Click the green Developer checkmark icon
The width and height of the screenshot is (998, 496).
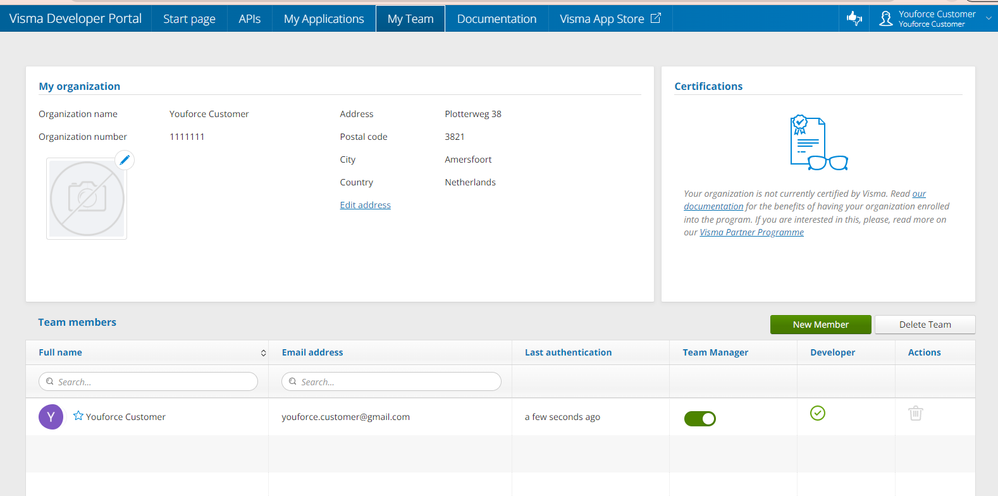(817, 413)
